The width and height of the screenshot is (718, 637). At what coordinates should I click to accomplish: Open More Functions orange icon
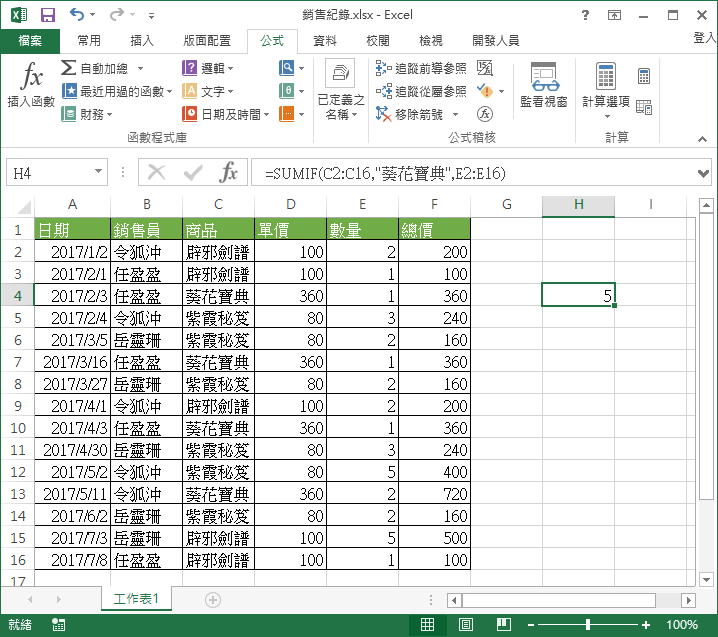click(x=287, y=114)
